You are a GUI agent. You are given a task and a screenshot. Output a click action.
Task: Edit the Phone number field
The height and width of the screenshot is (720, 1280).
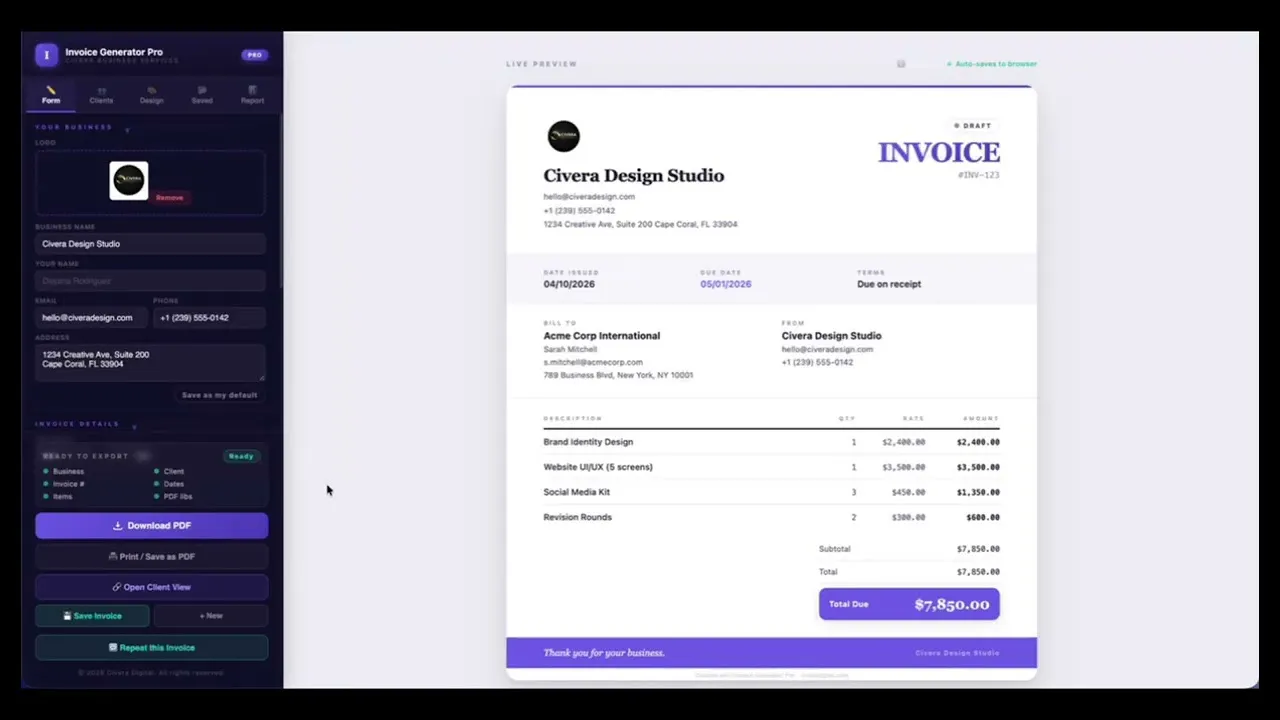[209, 318]
